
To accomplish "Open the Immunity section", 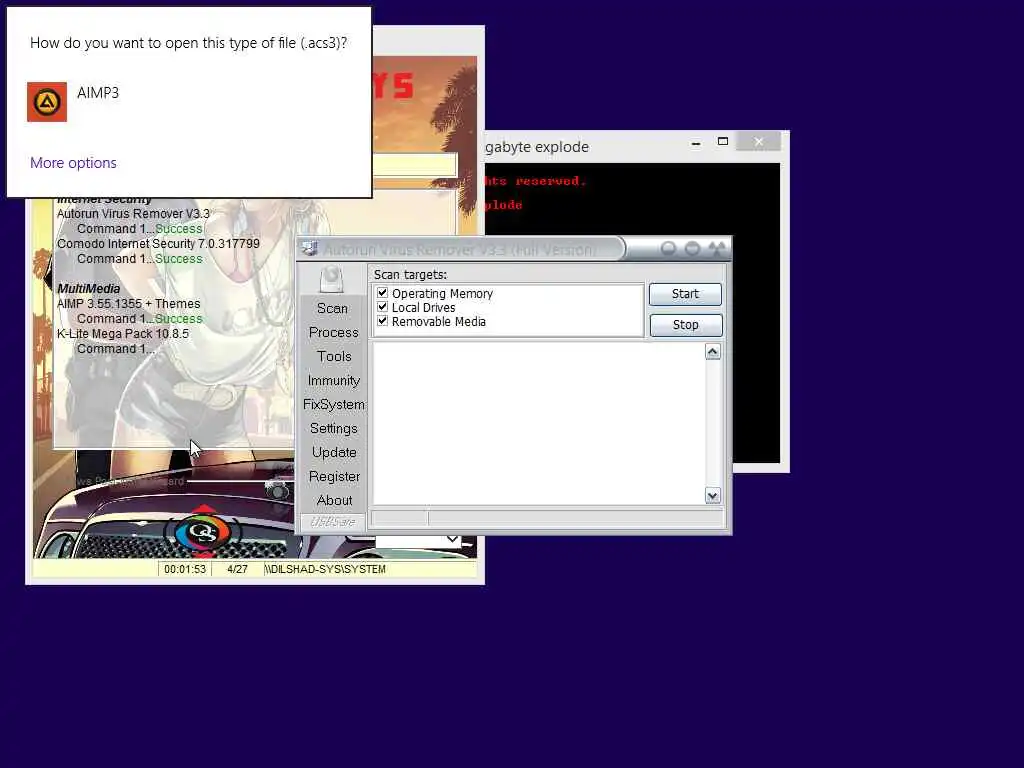I will 334,381.
